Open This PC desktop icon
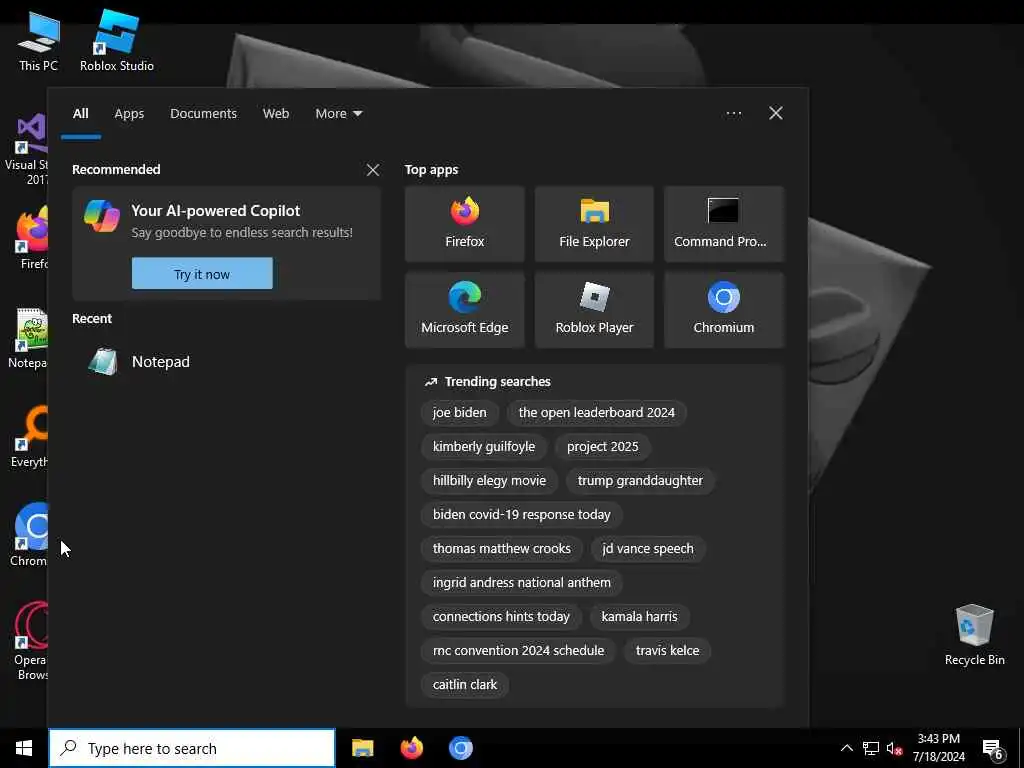Image resolution: width=1024 pixels, height=768 pixels. point(39,42)
